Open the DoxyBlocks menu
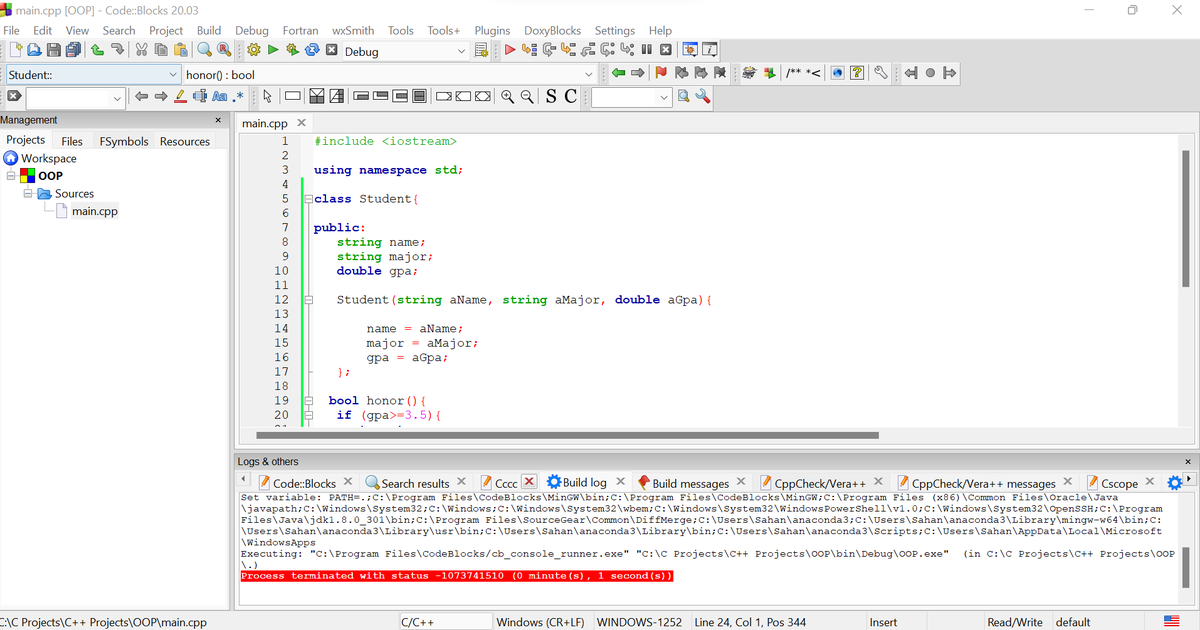1200x630 pixels. point(554,30)
